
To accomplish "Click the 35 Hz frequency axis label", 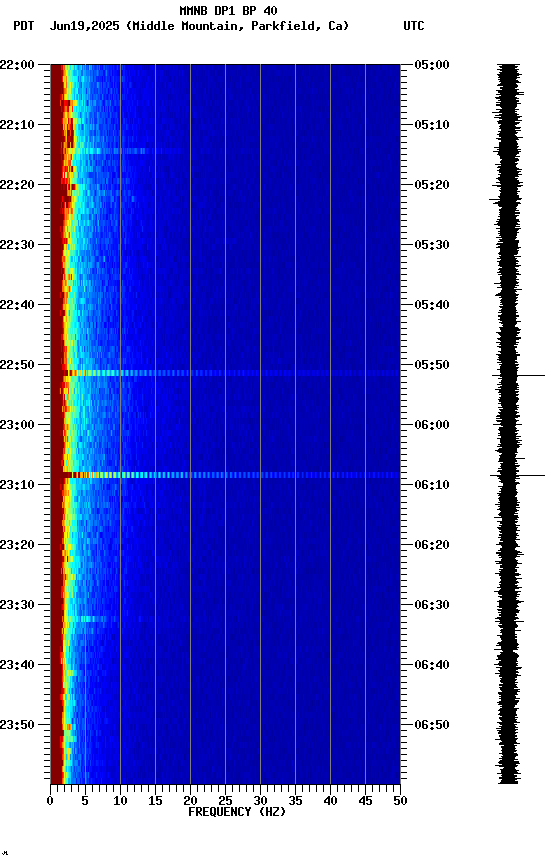I will (x=295, y=801).
